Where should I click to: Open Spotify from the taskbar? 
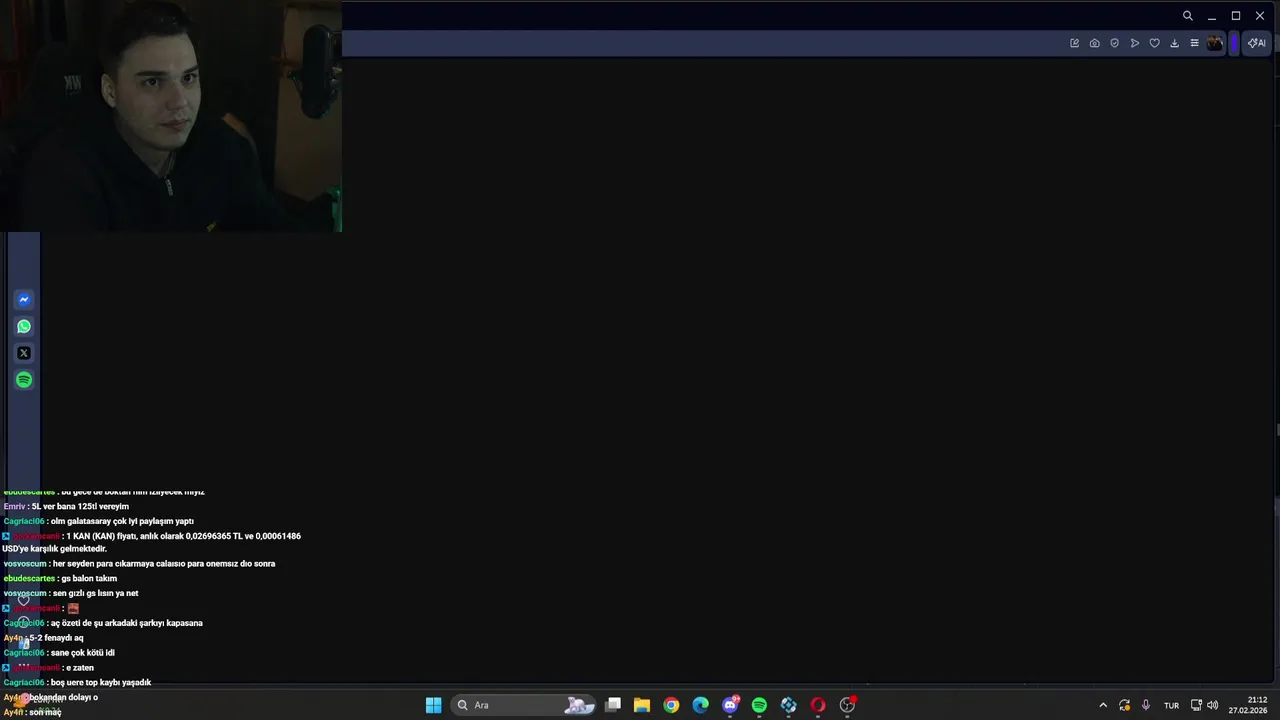[759, 705]
